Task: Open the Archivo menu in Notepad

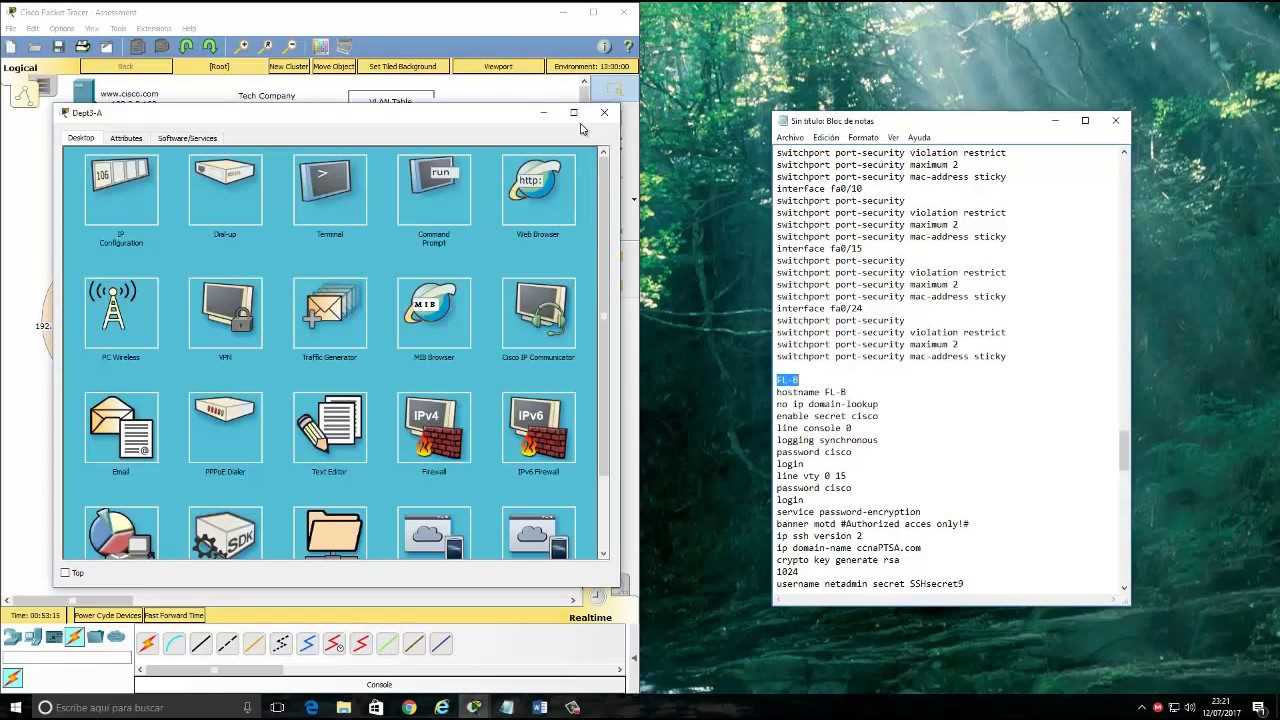Action: [x=790, y=137]
